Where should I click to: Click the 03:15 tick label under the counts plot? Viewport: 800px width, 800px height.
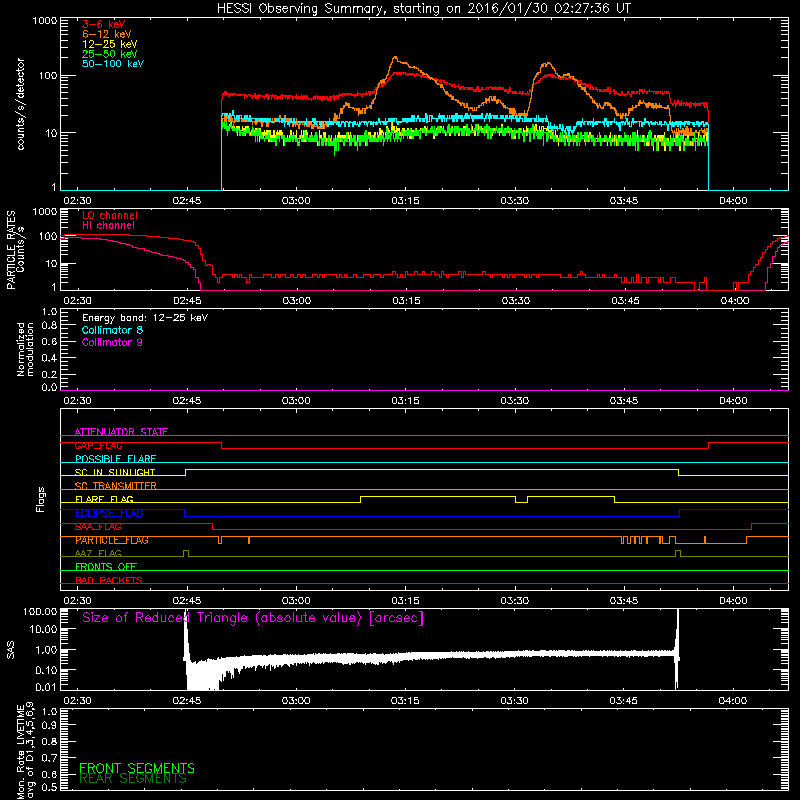(x=406, y=201)
